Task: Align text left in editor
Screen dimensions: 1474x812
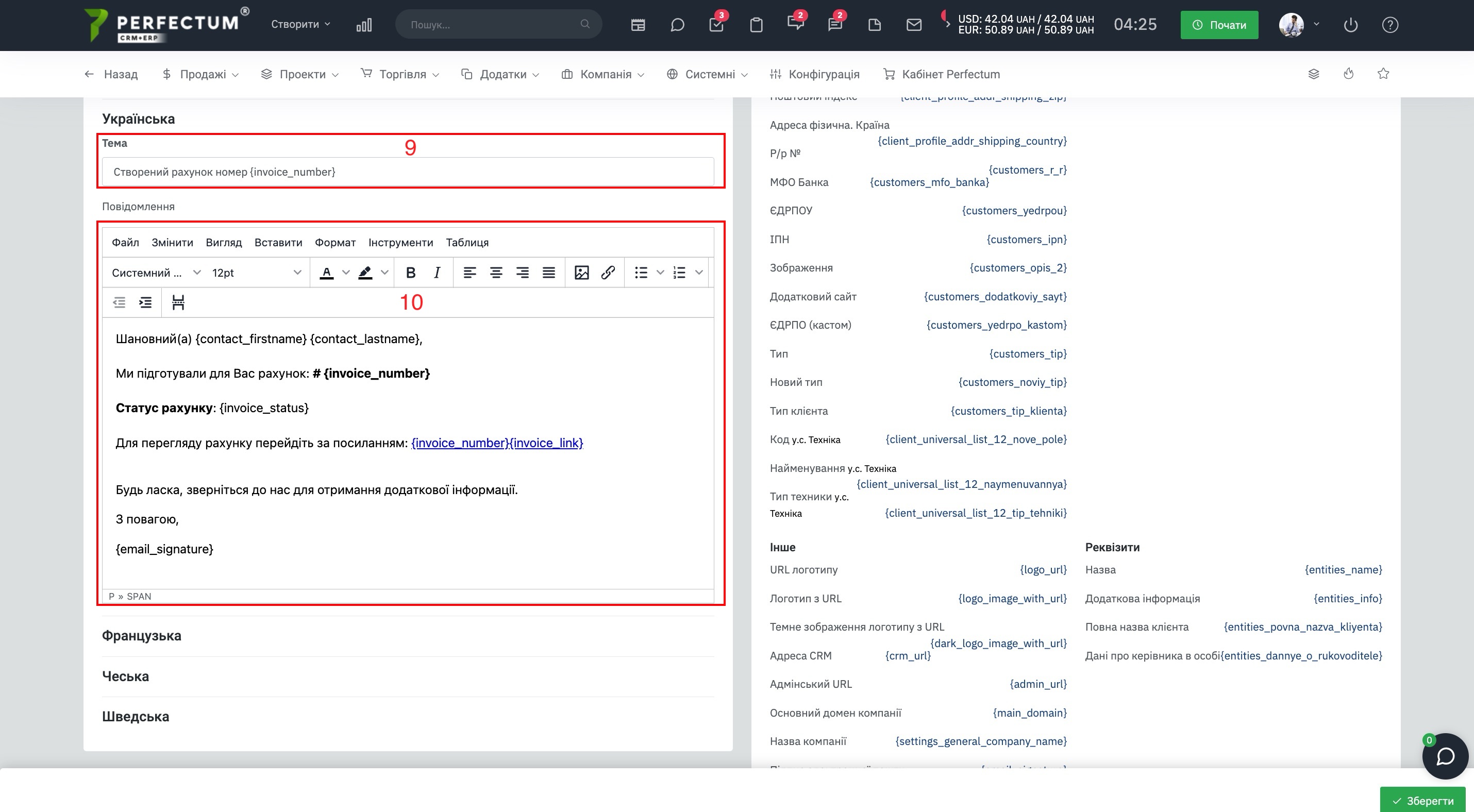Action: coord(470,273)
